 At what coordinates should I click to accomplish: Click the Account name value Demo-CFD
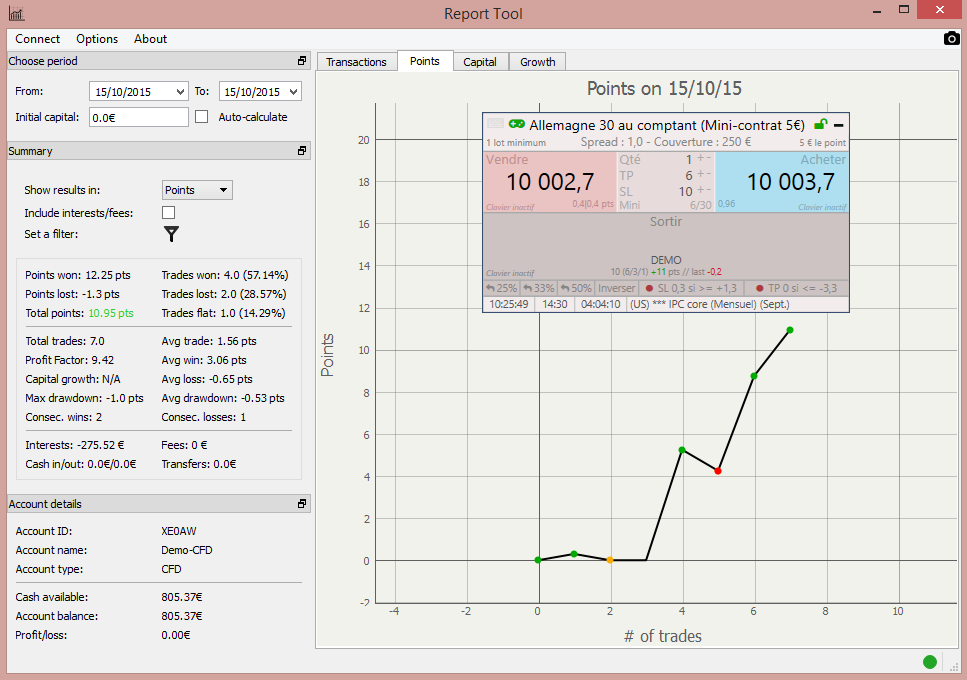[187, 550]
